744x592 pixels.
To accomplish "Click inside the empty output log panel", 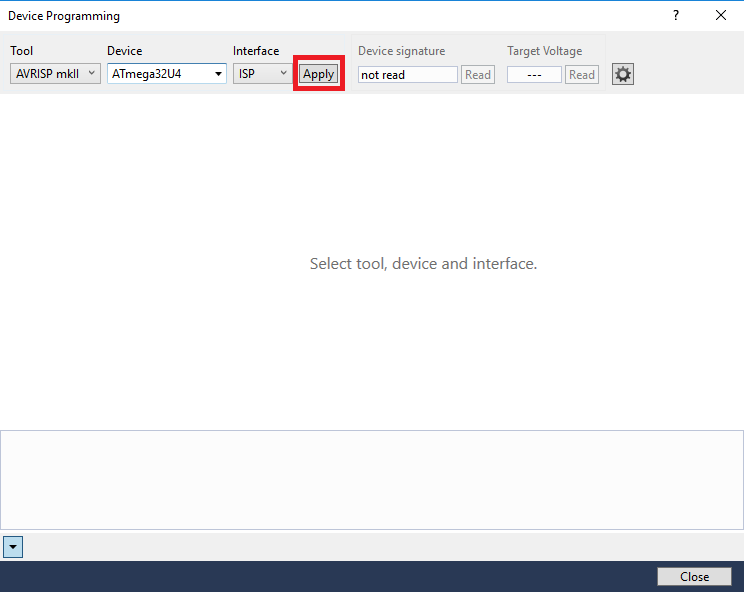I will pyautogui.click(x=372, y=480).
